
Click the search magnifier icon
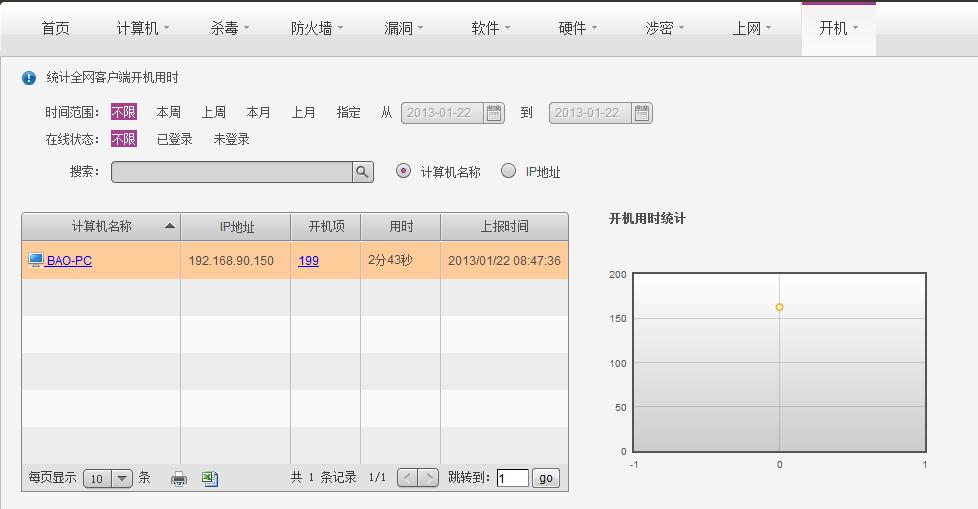(362, 172)
